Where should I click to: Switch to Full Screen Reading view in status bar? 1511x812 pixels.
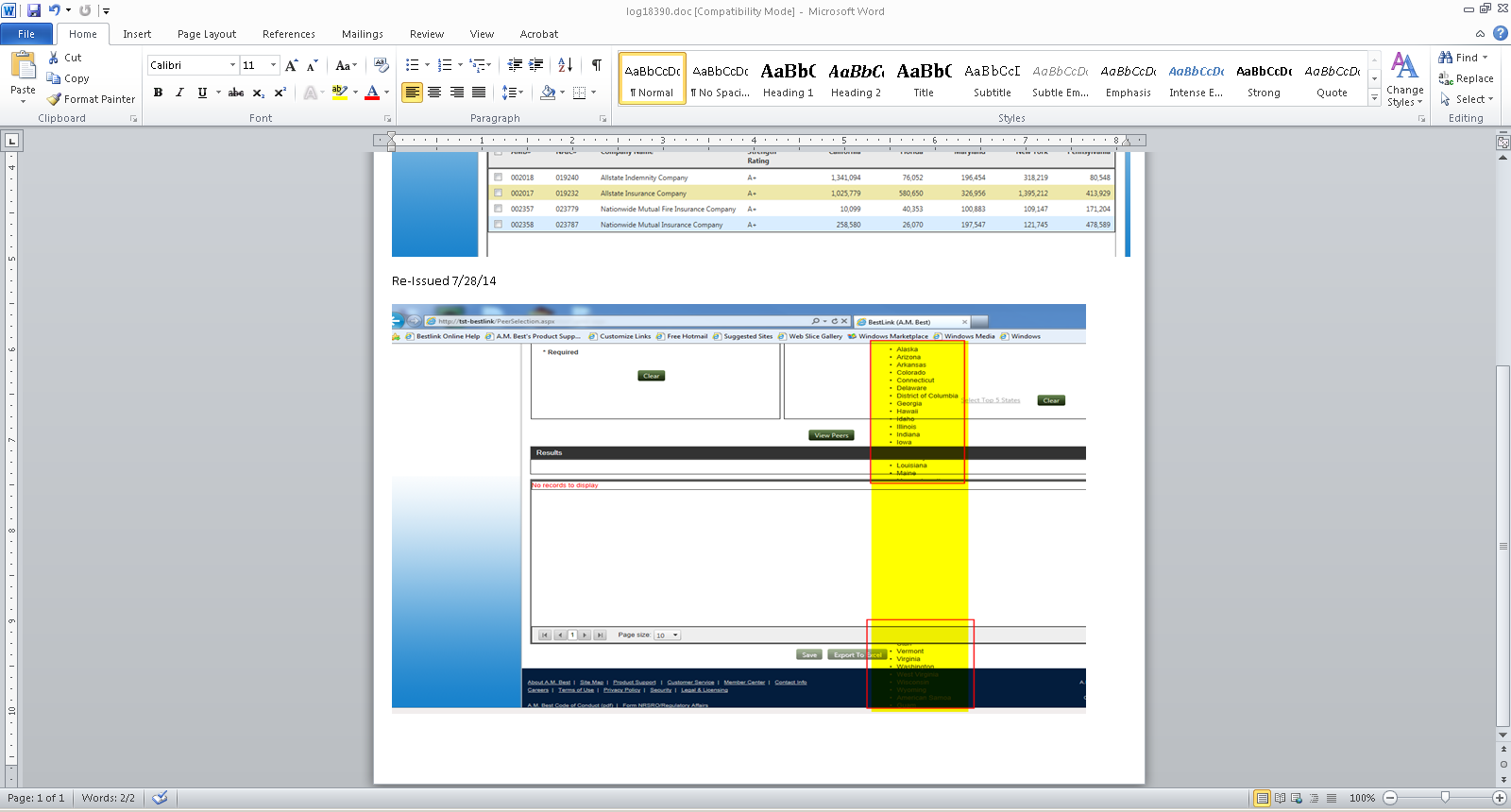[1280, 798]
